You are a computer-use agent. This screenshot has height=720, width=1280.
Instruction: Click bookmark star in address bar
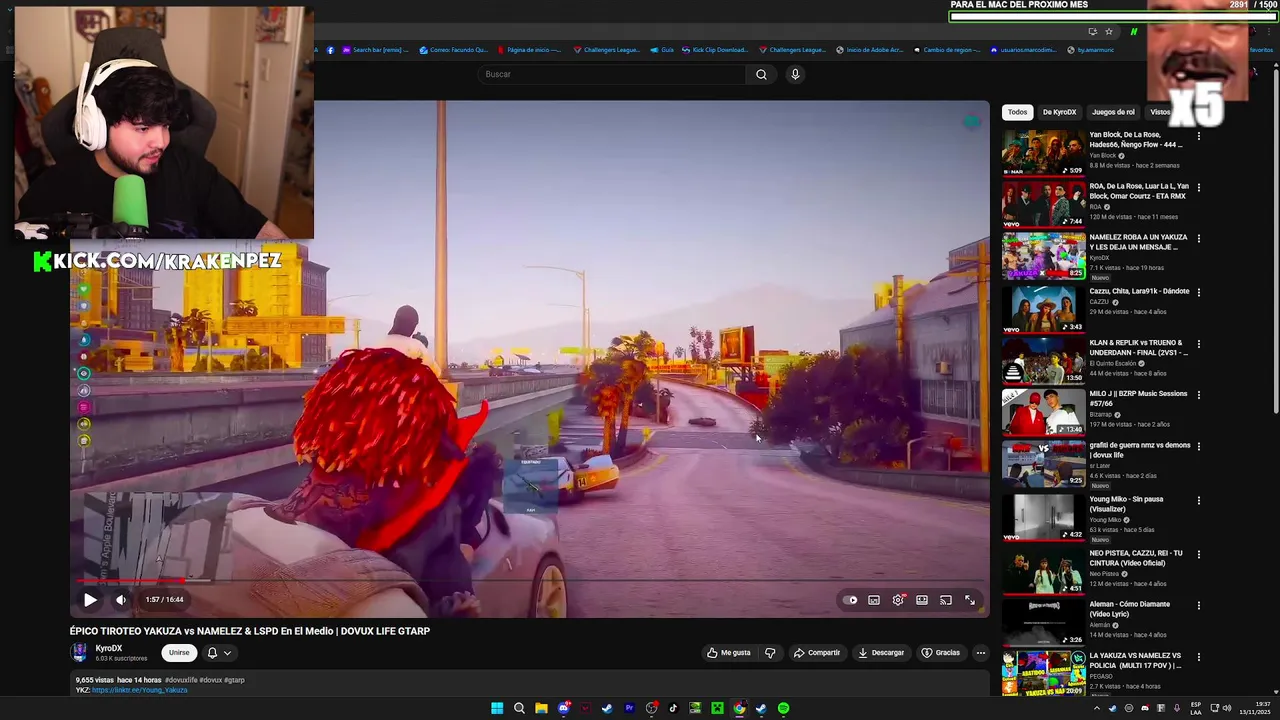coord(1109,32)
